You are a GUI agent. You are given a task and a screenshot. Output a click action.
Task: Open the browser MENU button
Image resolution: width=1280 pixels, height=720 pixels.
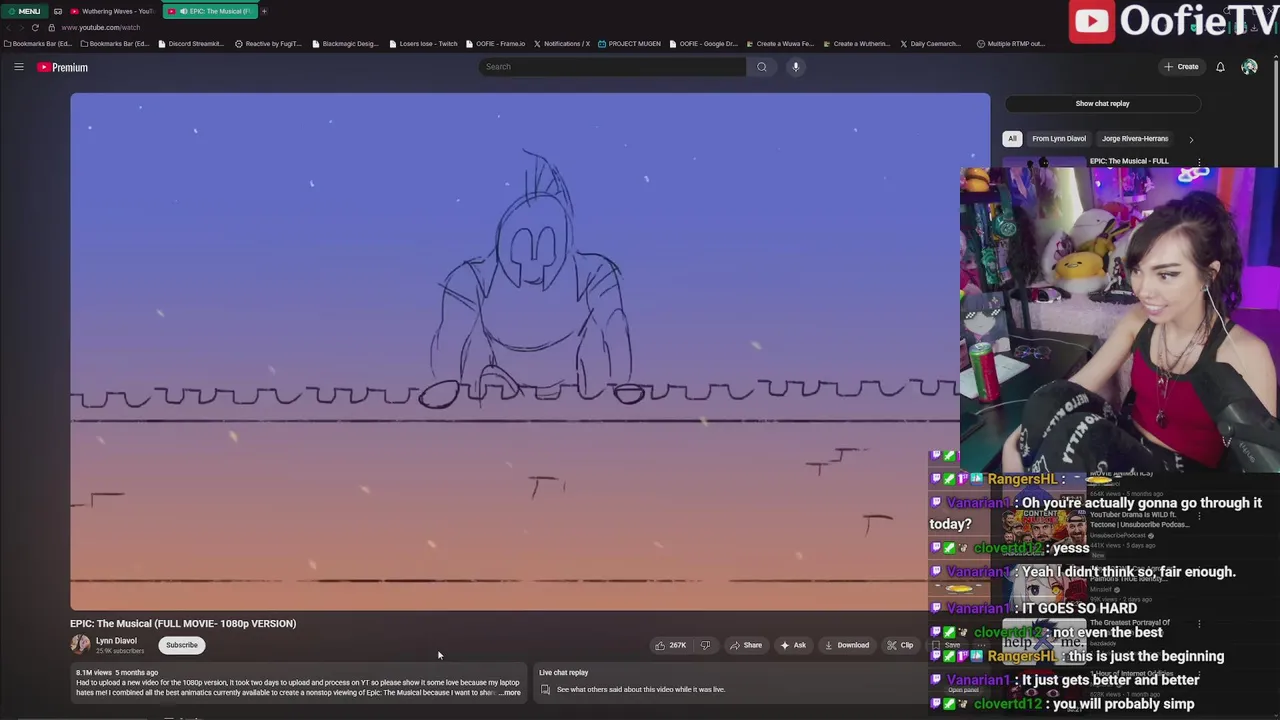pos(23,11)
